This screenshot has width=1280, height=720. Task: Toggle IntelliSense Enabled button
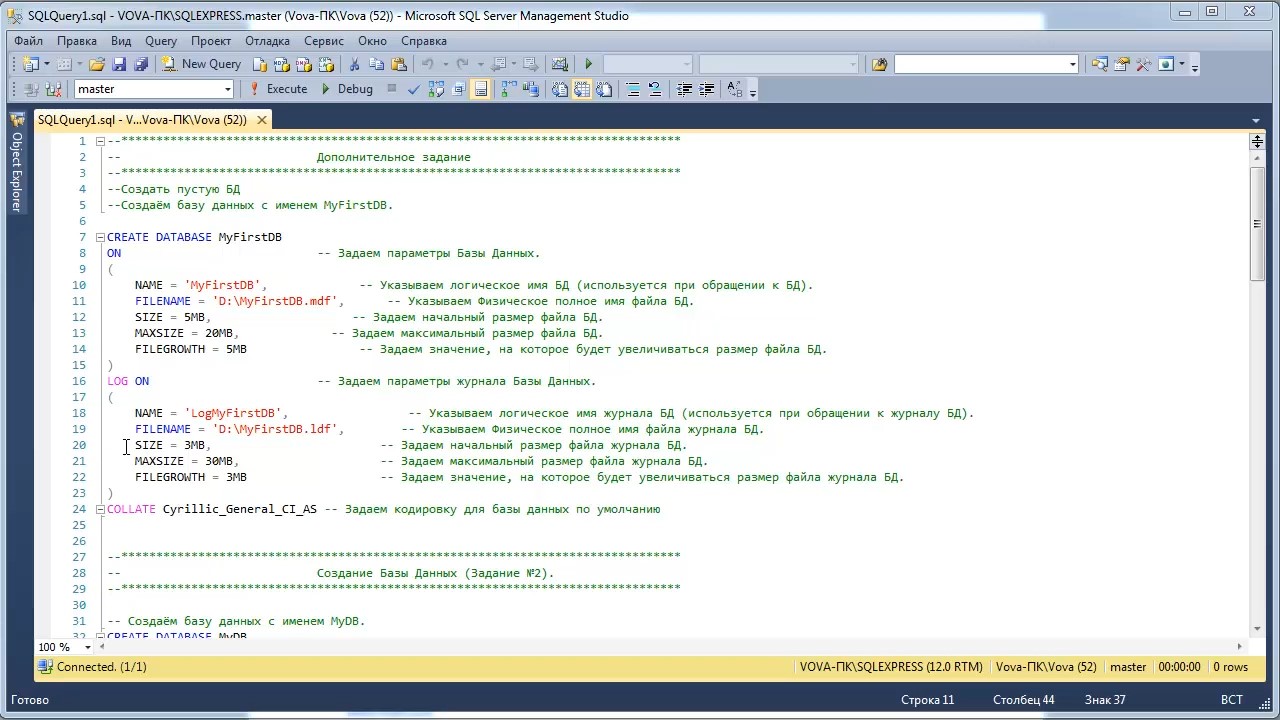[481, 89]
